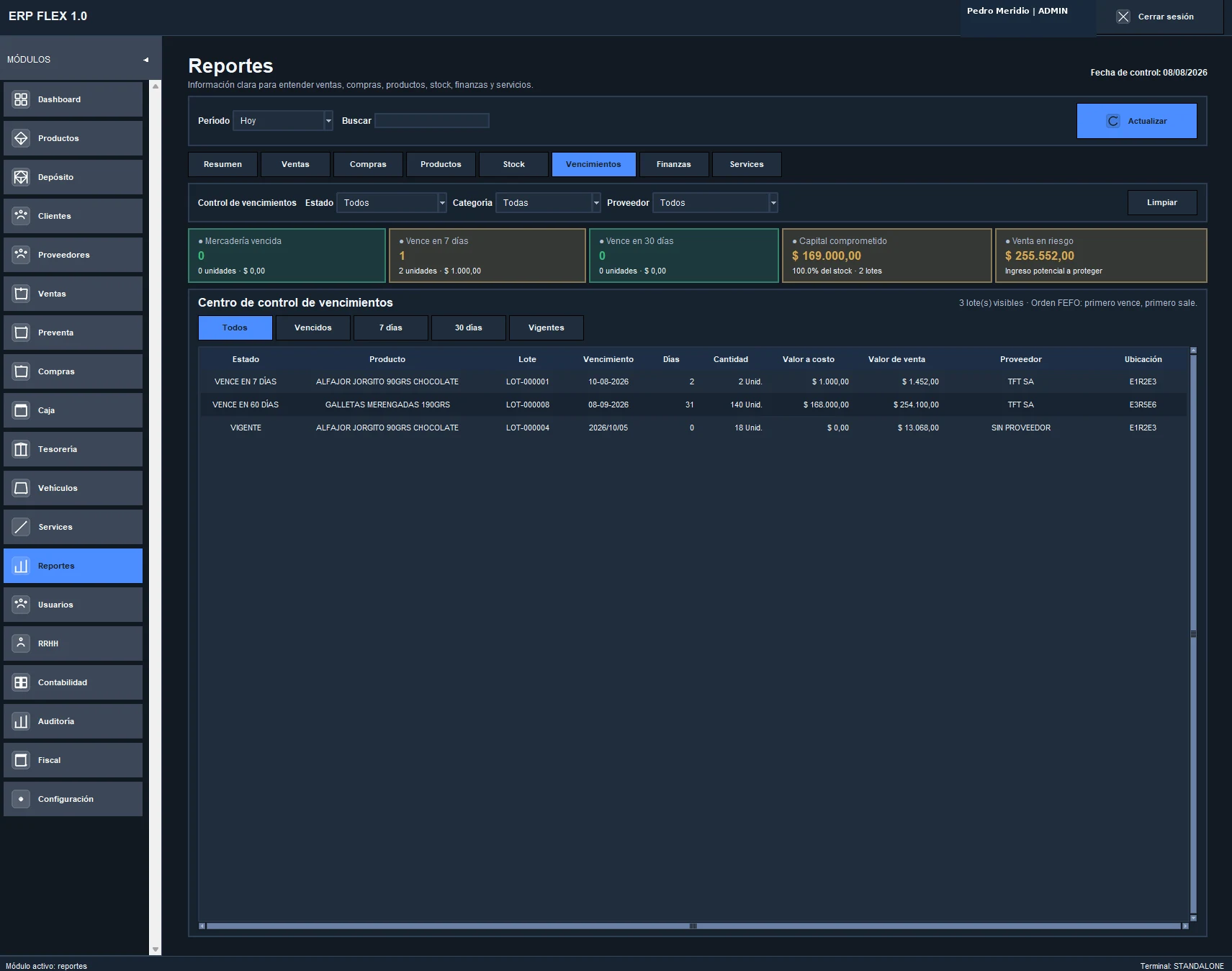Image resolution: width=1232 pixels, height=971 pixels.
Task: Open Fiscal module icon
Action: (21, 760)
